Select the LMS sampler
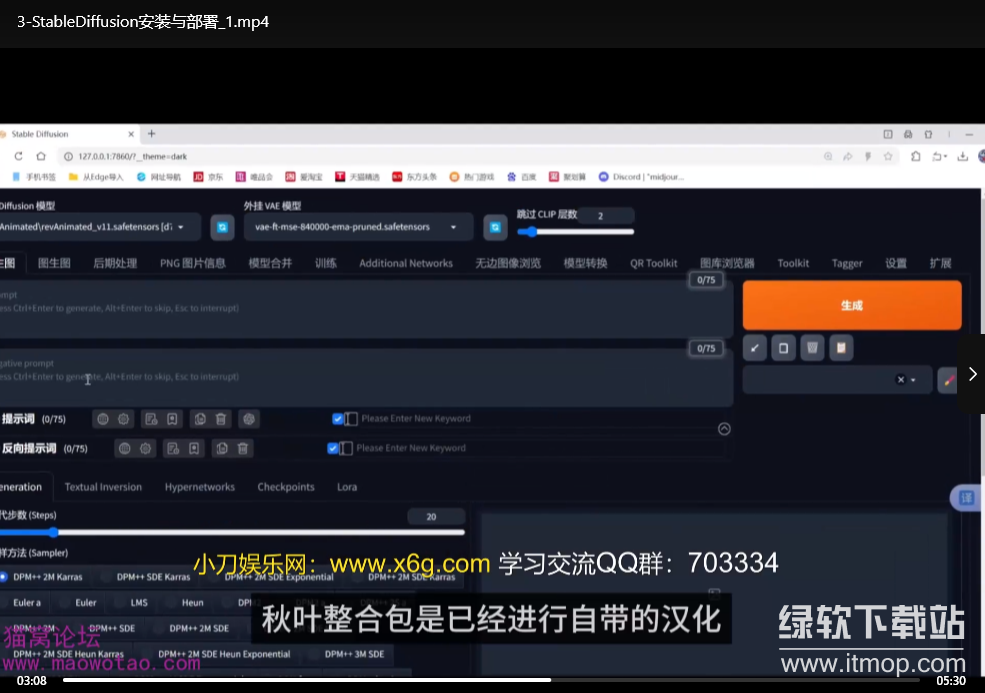985x693 pixels. [133, 603]
